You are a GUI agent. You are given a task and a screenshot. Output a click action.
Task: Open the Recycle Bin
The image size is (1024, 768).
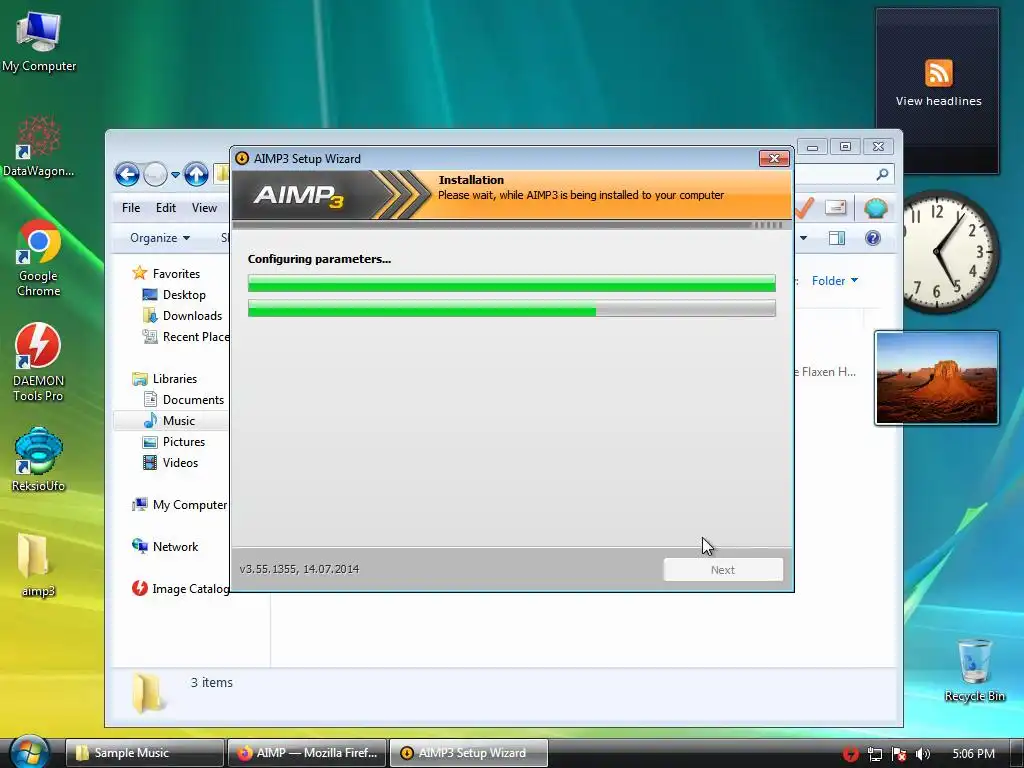coord(974,670)
